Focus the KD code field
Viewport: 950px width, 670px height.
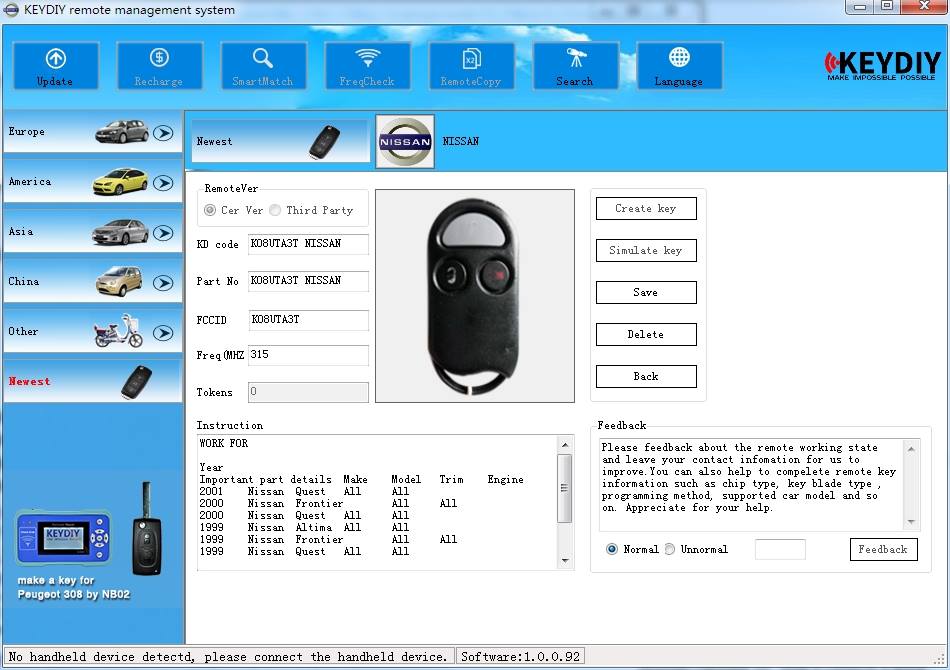(x=308, y=244)
